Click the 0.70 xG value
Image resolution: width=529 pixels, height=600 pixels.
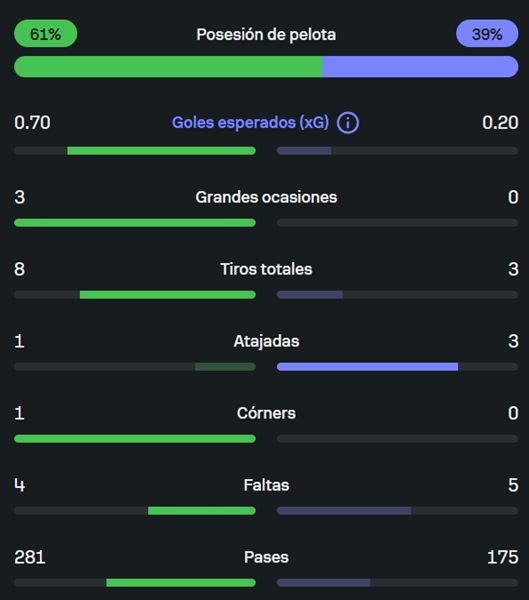32,123
